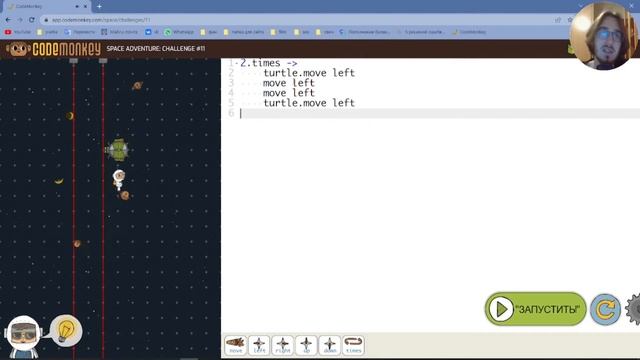Click 'move left' on line 4
The height and width of the screenshot is (360, 640).
289,93
